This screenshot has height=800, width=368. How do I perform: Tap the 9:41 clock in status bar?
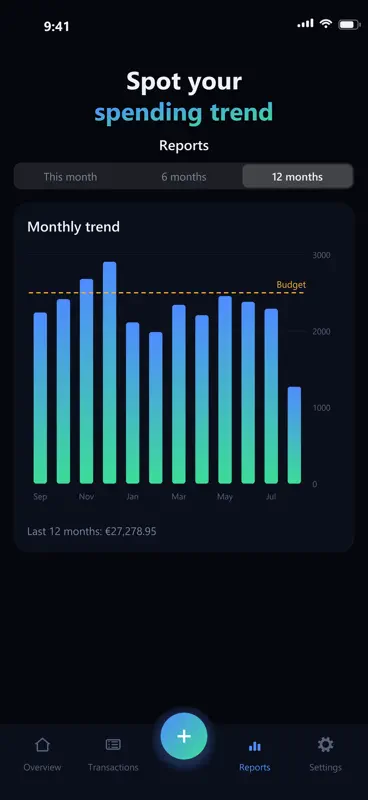[x=57, y=27]
